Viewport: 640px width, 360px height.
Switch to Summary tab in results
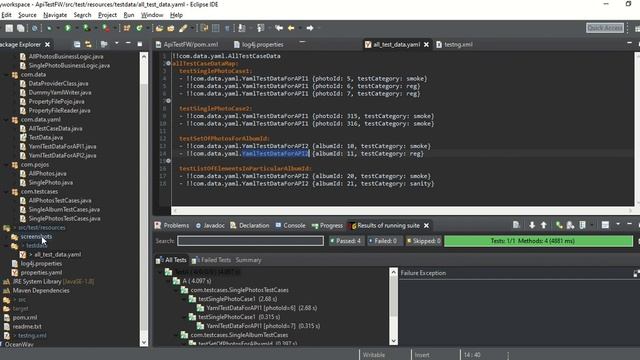(248, 260)
